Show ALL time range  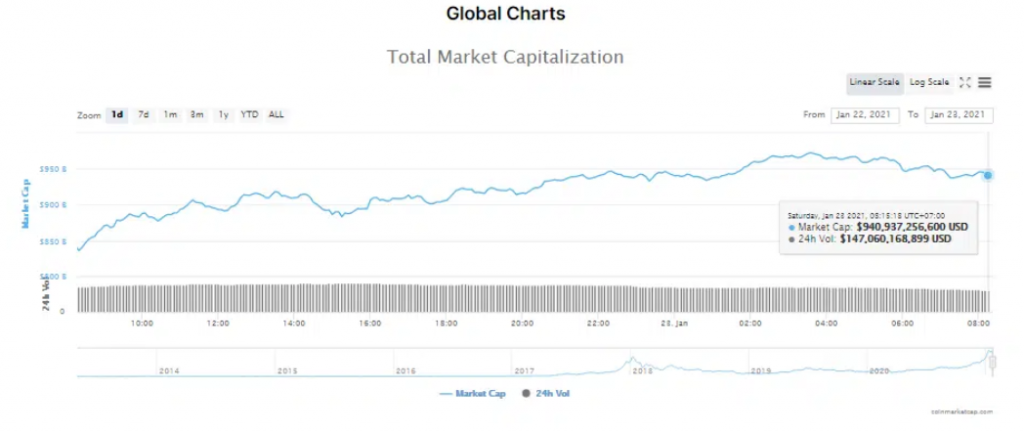(x=276, y=115)
